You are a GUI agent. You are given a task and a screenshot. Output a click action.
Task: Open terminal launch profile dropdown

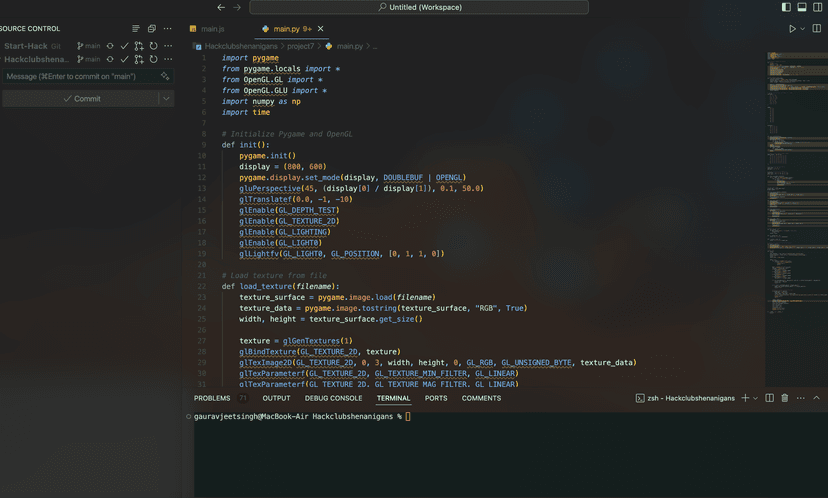(757, 398)
